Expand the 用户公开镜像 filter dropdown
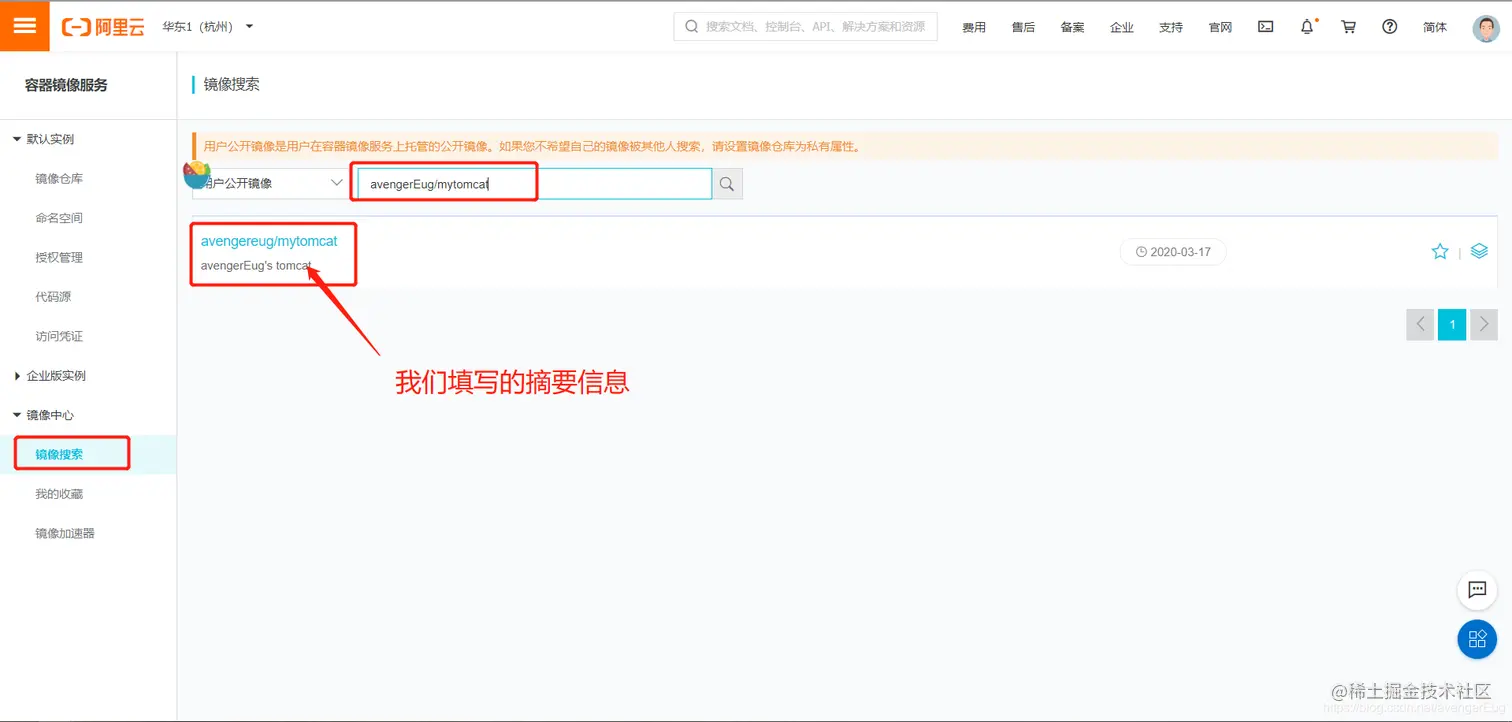1512x722 pixels. (336, 183)
